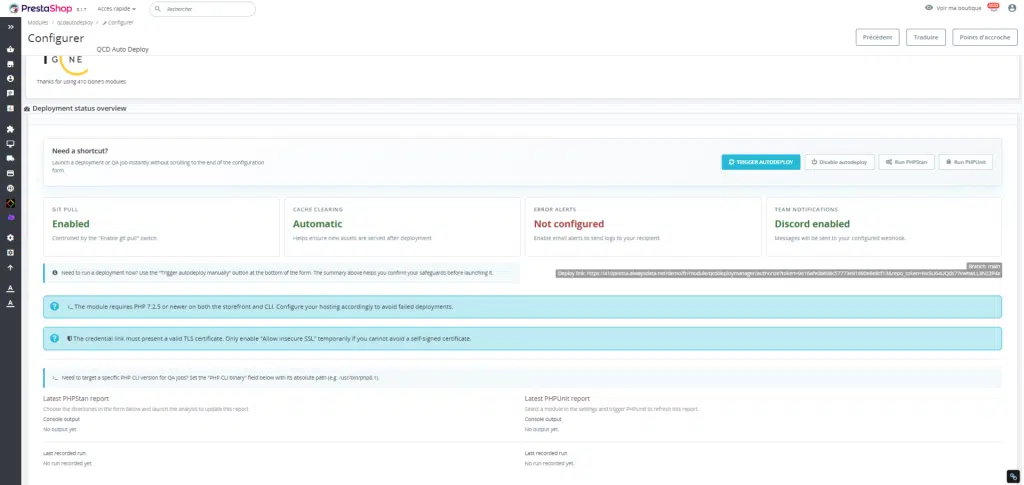Viewport: 1024px width, 485px height.
Task: Click the Traduire button
Action: (x=926, y=37)
